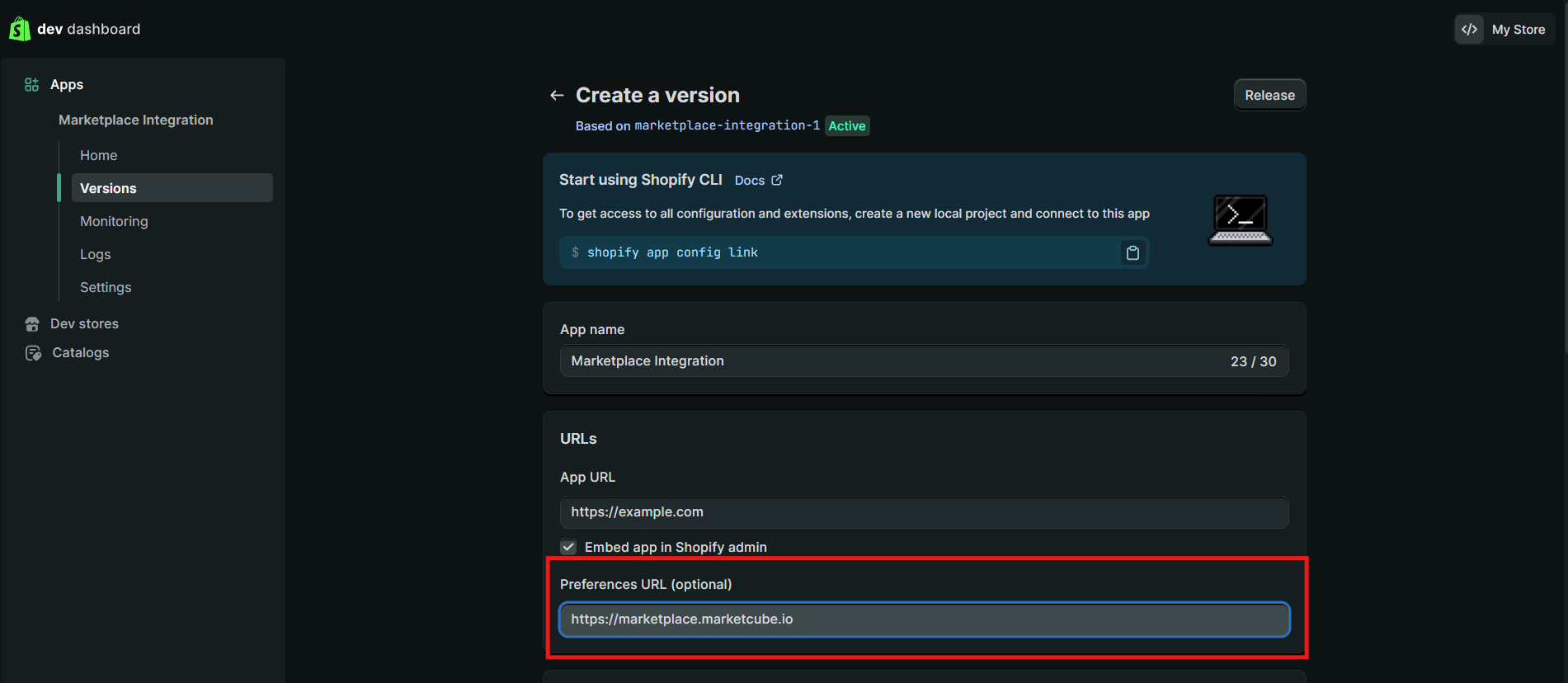Screen dimensions: 1568x683
Task: Click the shopify app config link command text
Action: (672, 252)
